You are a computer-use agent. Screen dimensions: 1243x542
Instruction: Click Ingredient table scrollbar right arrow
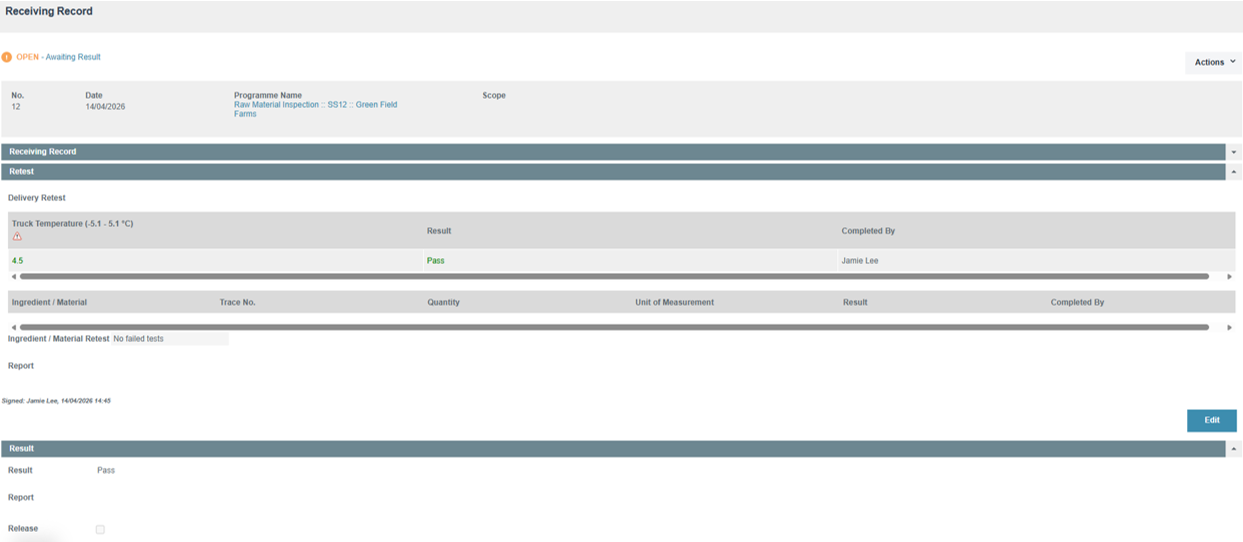click(x=1230, y=327)
